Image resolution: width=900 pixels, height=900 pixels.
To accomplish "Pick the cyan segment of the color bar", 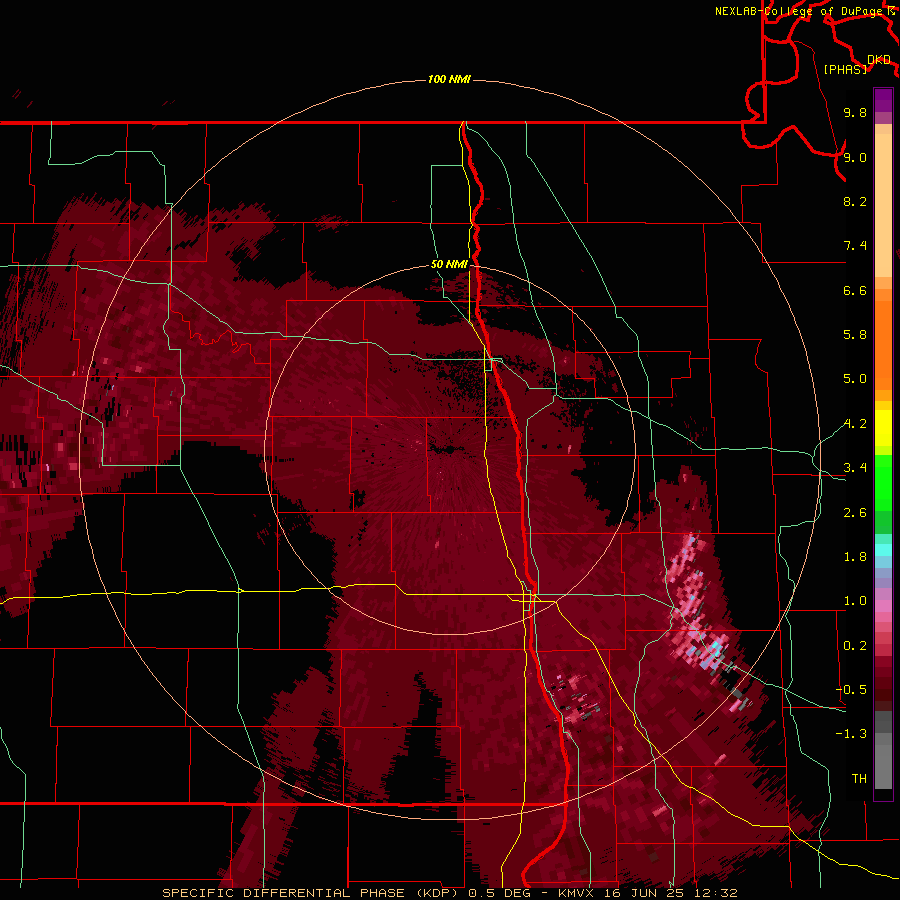I will tap(883, 550).
